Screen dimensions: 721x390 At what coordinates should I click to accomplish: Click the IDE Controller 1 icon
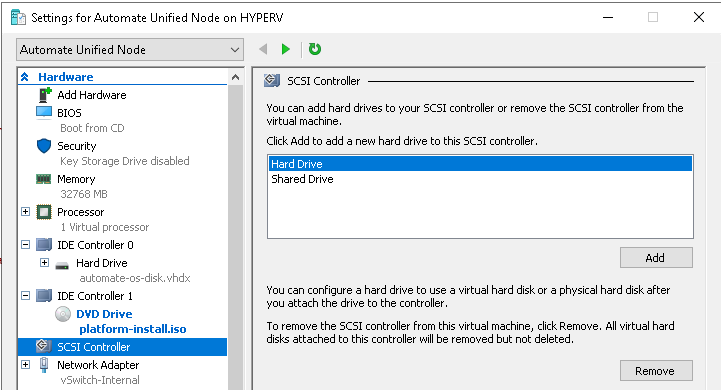[x=44, y=296]
